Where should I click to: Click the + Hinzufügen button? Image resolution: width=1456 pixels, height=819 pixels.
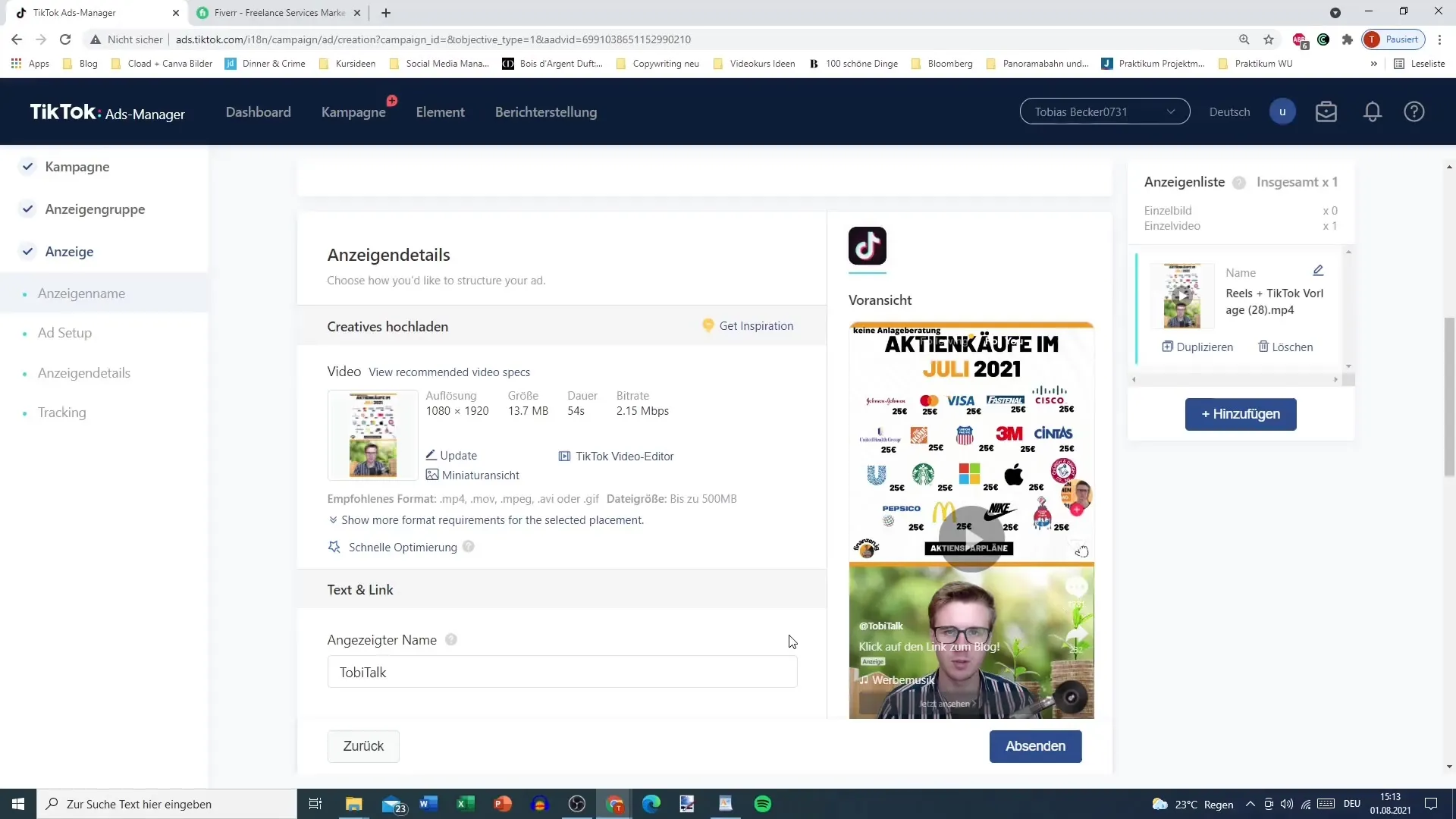[x=1241, y=414]
